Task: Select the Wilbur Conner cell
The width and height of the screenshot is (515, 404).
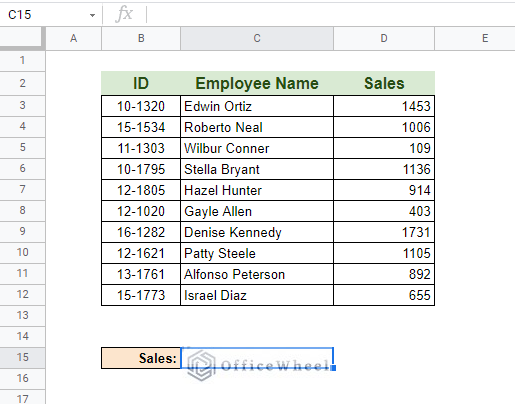Action: click(x=257, y=148)
